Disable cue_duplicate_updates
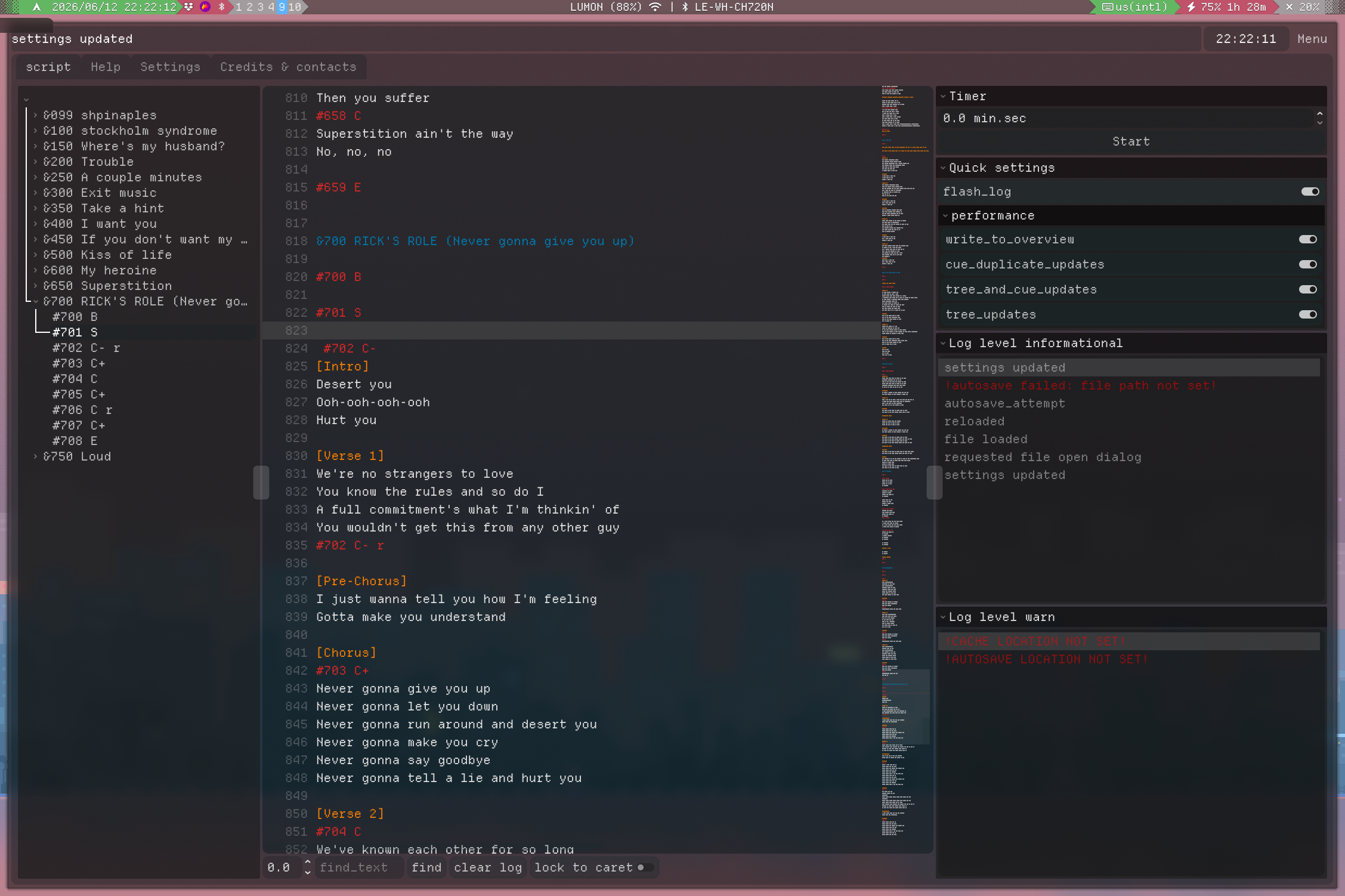1345x896 pixels. coord(1307,264)
